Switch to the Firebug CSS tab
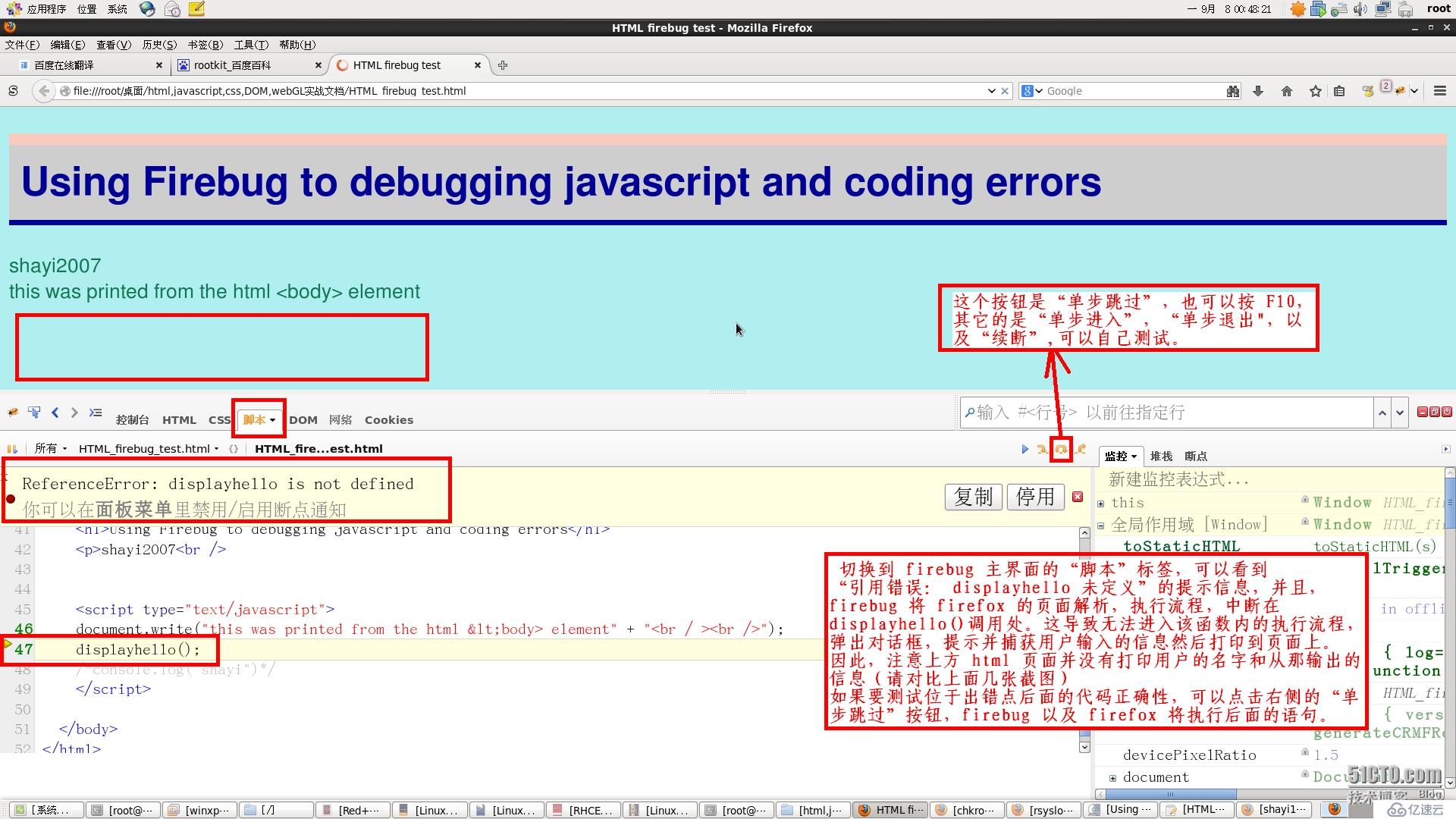The height and width of the screenshot is (819, 1456). pos(219,420)
